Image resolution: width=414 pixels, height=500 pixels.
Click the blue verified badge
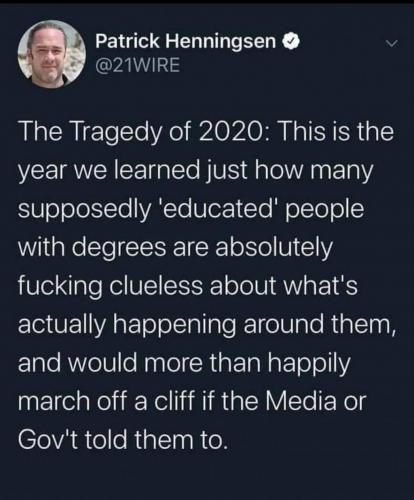tap(292, 41)
